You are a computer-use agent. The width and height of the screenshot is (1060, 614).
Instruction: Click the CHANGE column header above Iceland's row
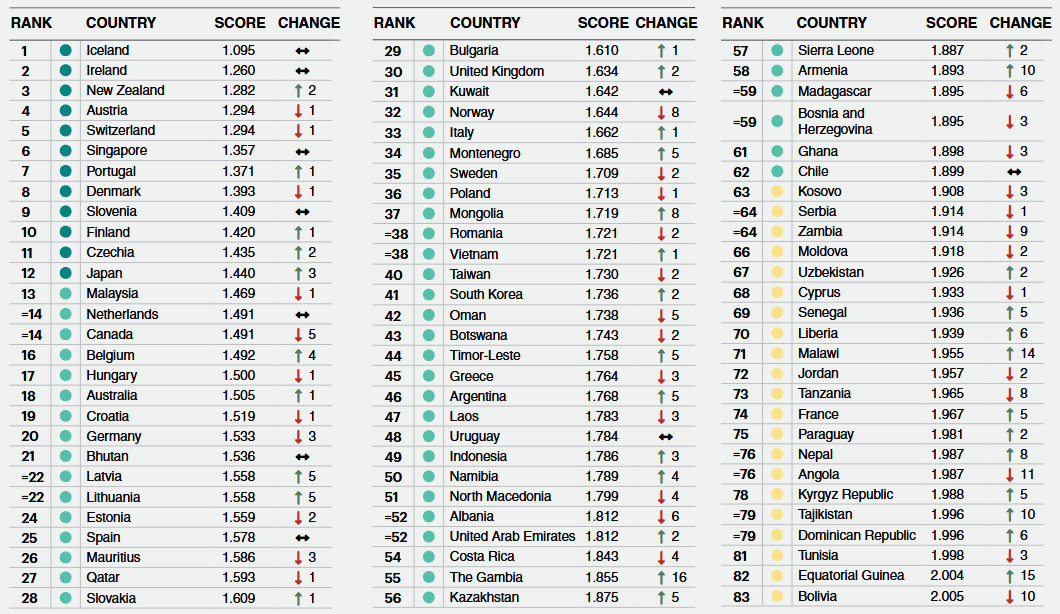[x=308, y=22]
